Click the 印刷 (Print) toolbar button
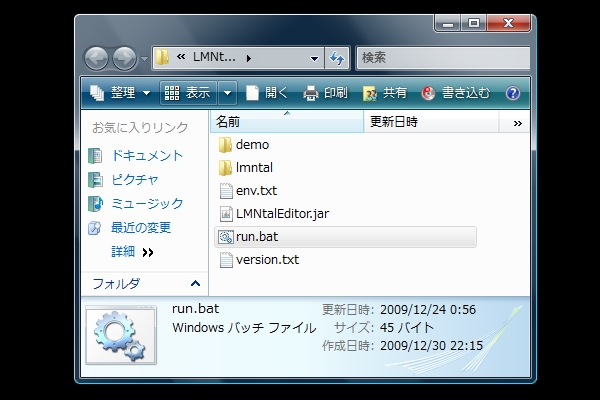600x400 pixels. tap(325, 93)
